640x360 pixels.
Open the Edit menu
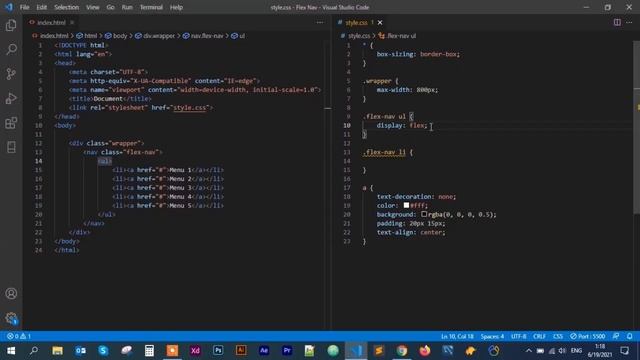pyautogui.click(x=42, y=7)
